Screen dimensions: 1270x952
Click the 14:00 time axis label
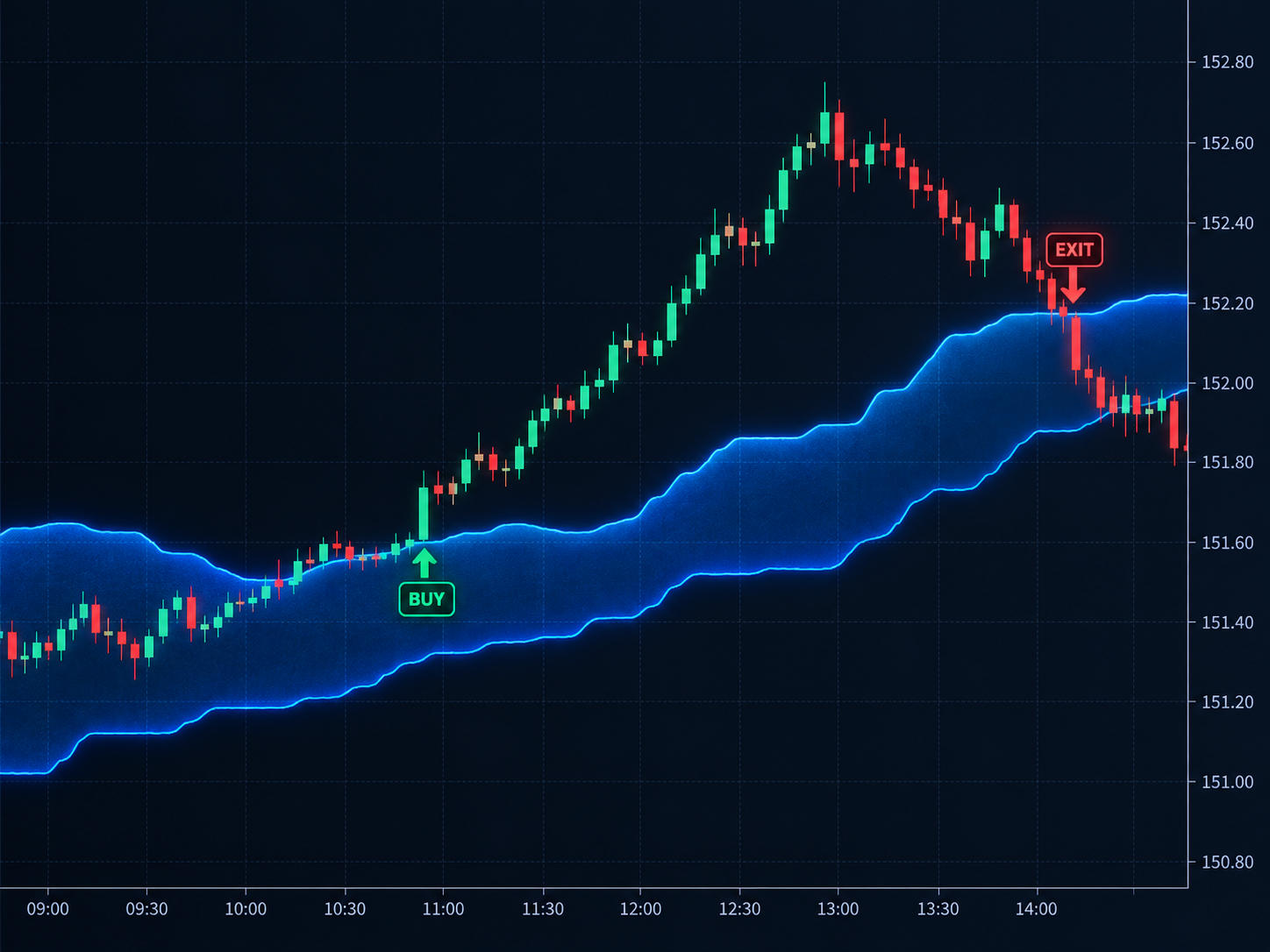1036,909
